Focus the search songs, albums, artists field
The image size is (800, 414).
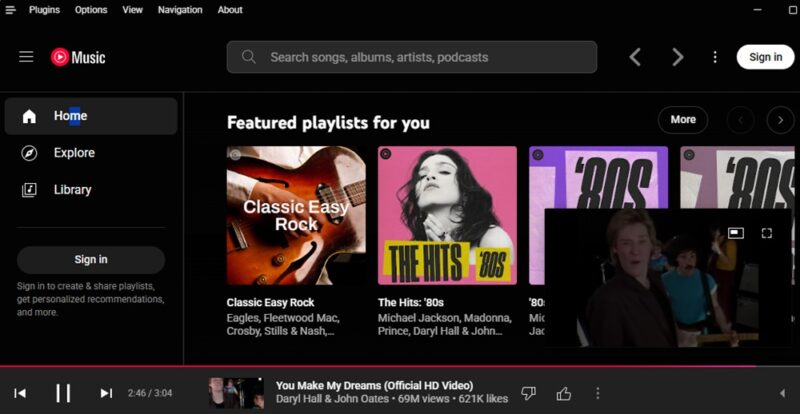click(412, 57)
